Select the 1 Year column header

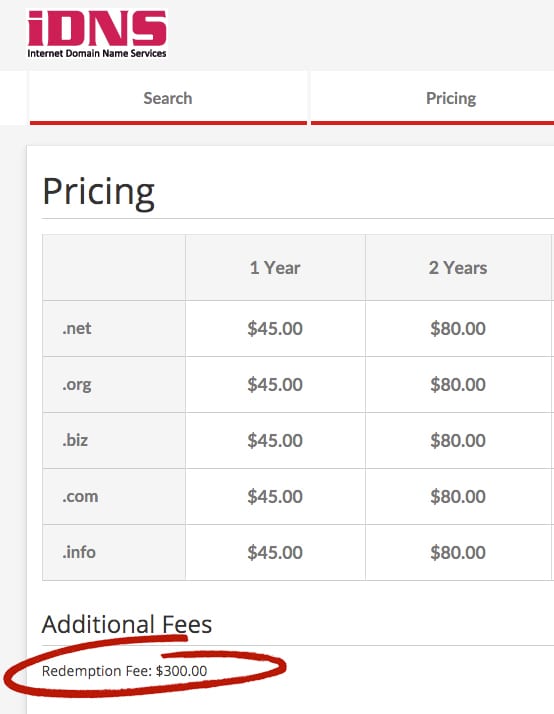pyautogui.click(x=275, y=268)
